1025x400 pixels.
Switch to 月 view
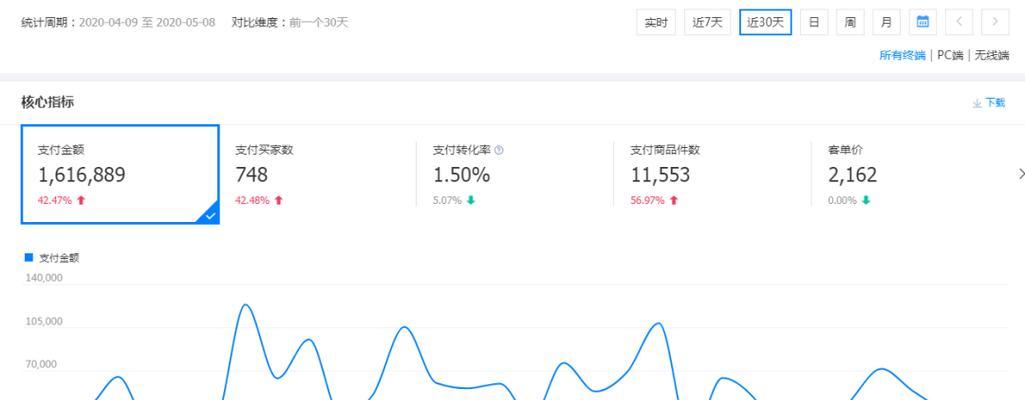(x=886, y=22)
